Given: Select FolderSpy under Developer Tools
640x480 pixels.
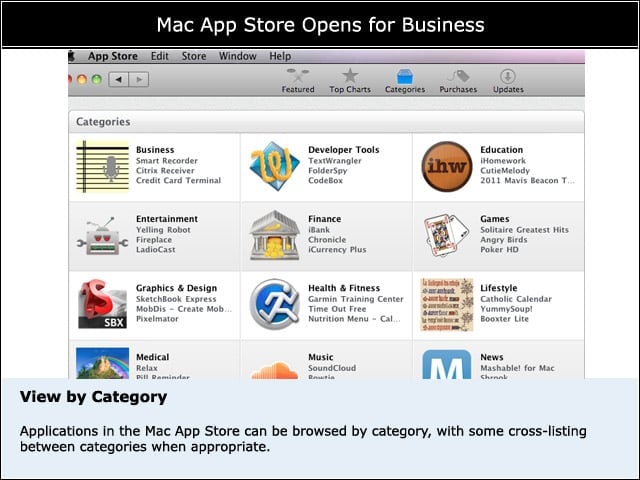Looking at the screenshot, I should [328, 171].
